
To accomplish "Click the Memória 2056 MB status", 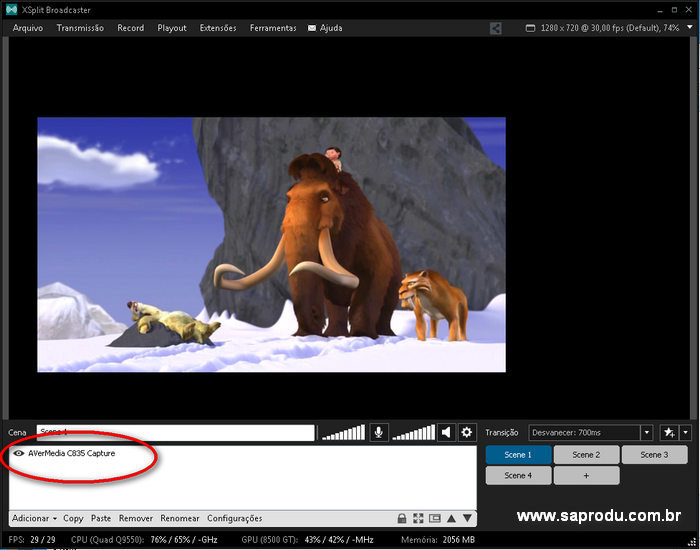I will (438, 540).
